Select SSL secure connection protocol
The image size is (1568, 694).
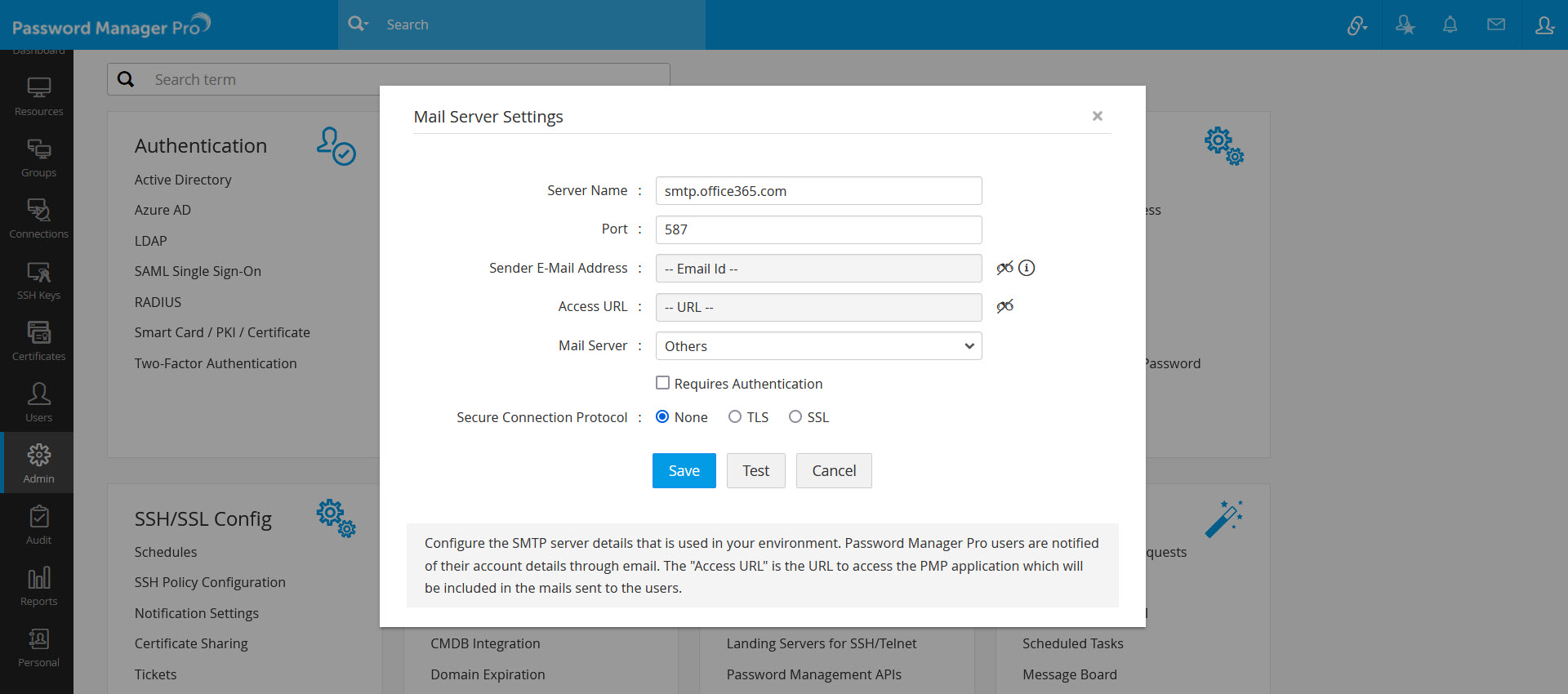click(795, 417)
